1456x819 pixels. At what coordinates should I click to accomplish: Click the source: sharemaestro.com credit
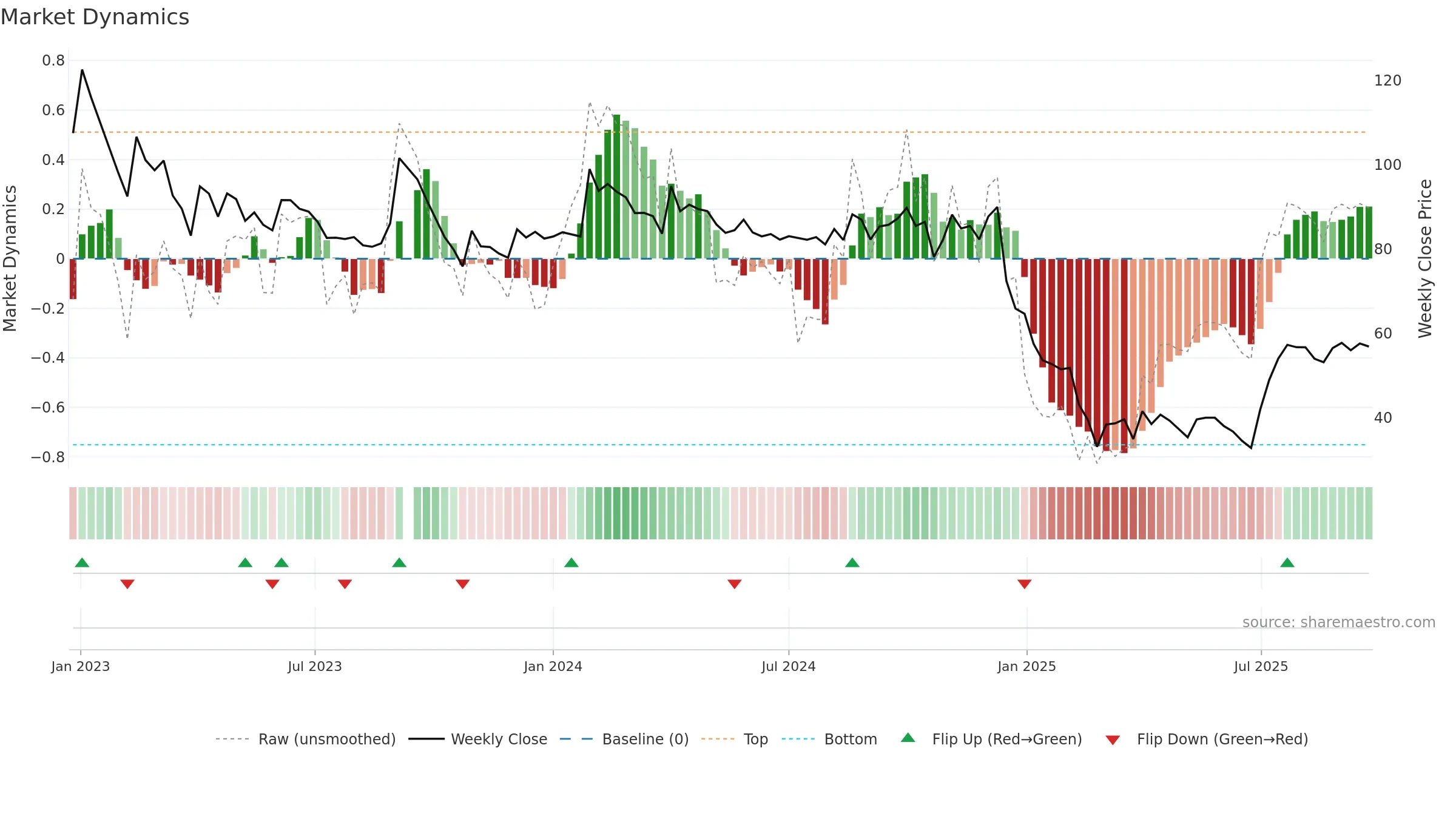click(1339, 622)
